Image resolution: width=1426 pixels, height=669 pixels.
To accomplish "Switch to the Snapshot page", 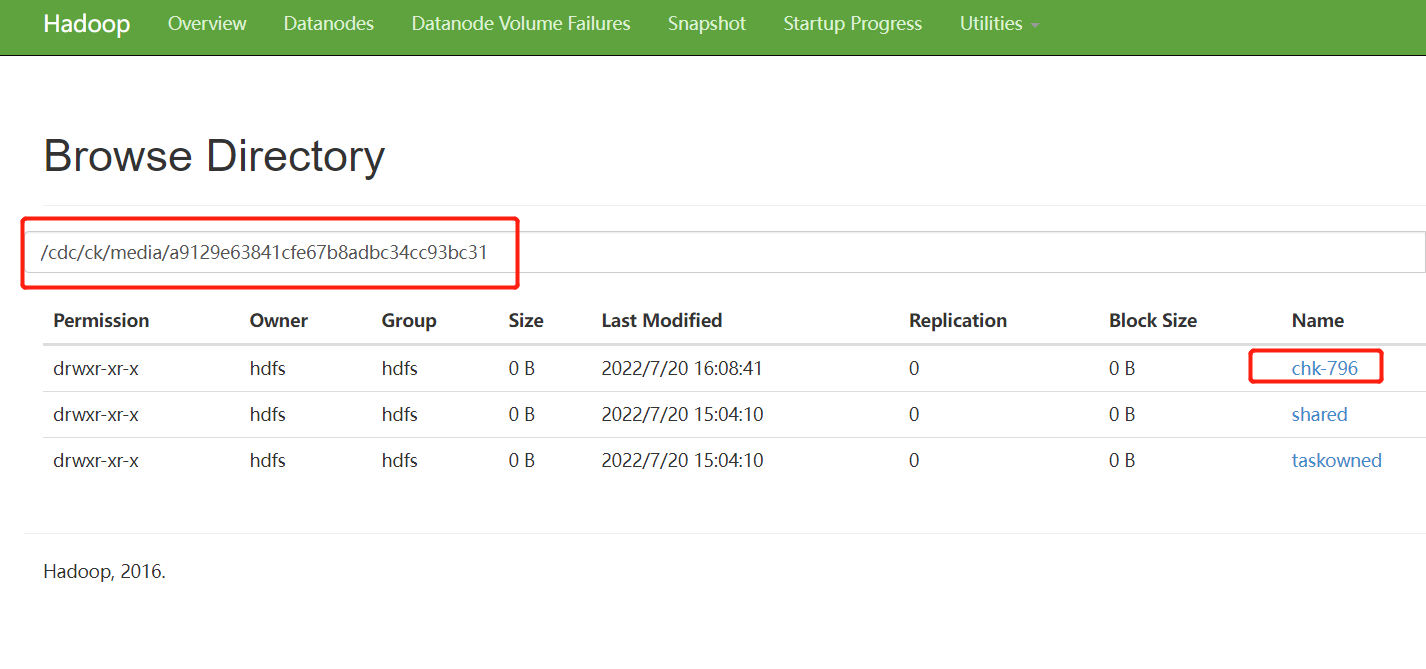I will 707,24.
